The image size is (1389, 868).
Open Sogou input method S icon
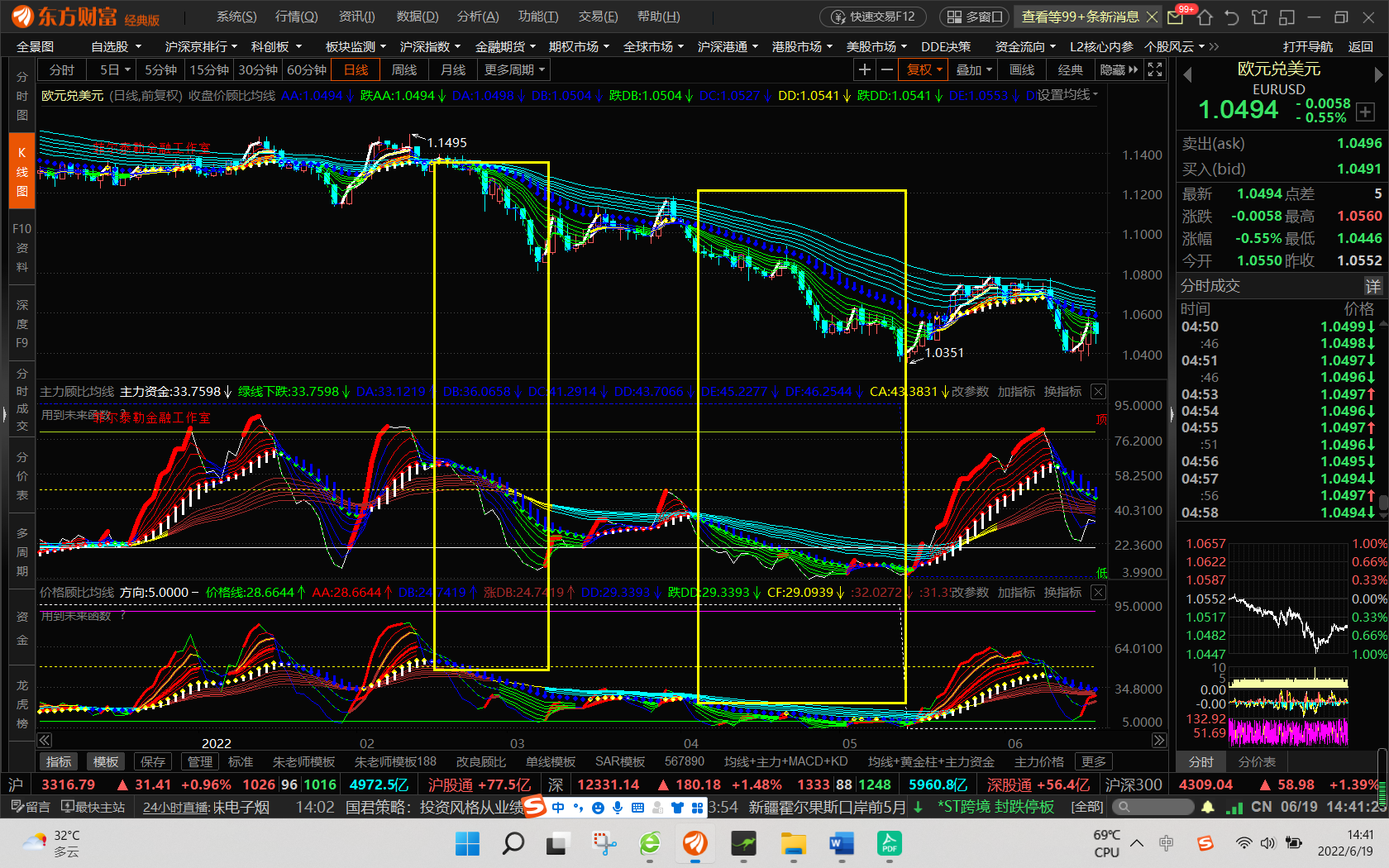point(535,806)
